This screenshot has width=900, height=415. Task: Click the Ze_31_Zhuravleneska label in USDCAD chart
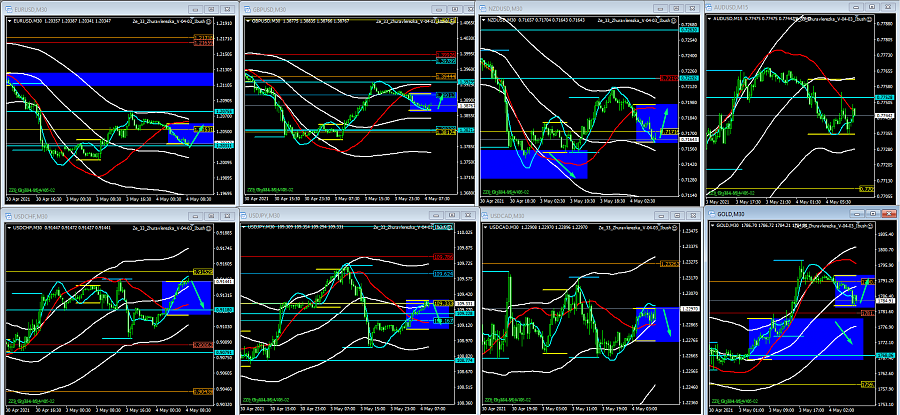tap(634, 228)
